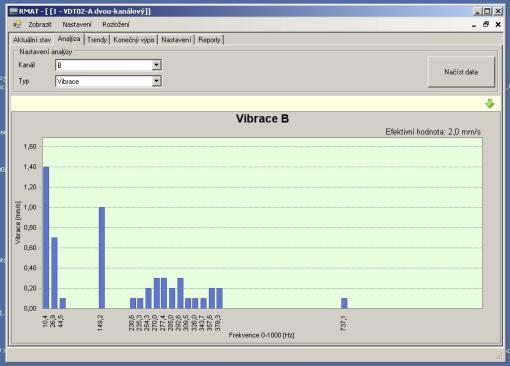Restore the inner MDI child window
The image size is (510, 366).
(486, 24)
